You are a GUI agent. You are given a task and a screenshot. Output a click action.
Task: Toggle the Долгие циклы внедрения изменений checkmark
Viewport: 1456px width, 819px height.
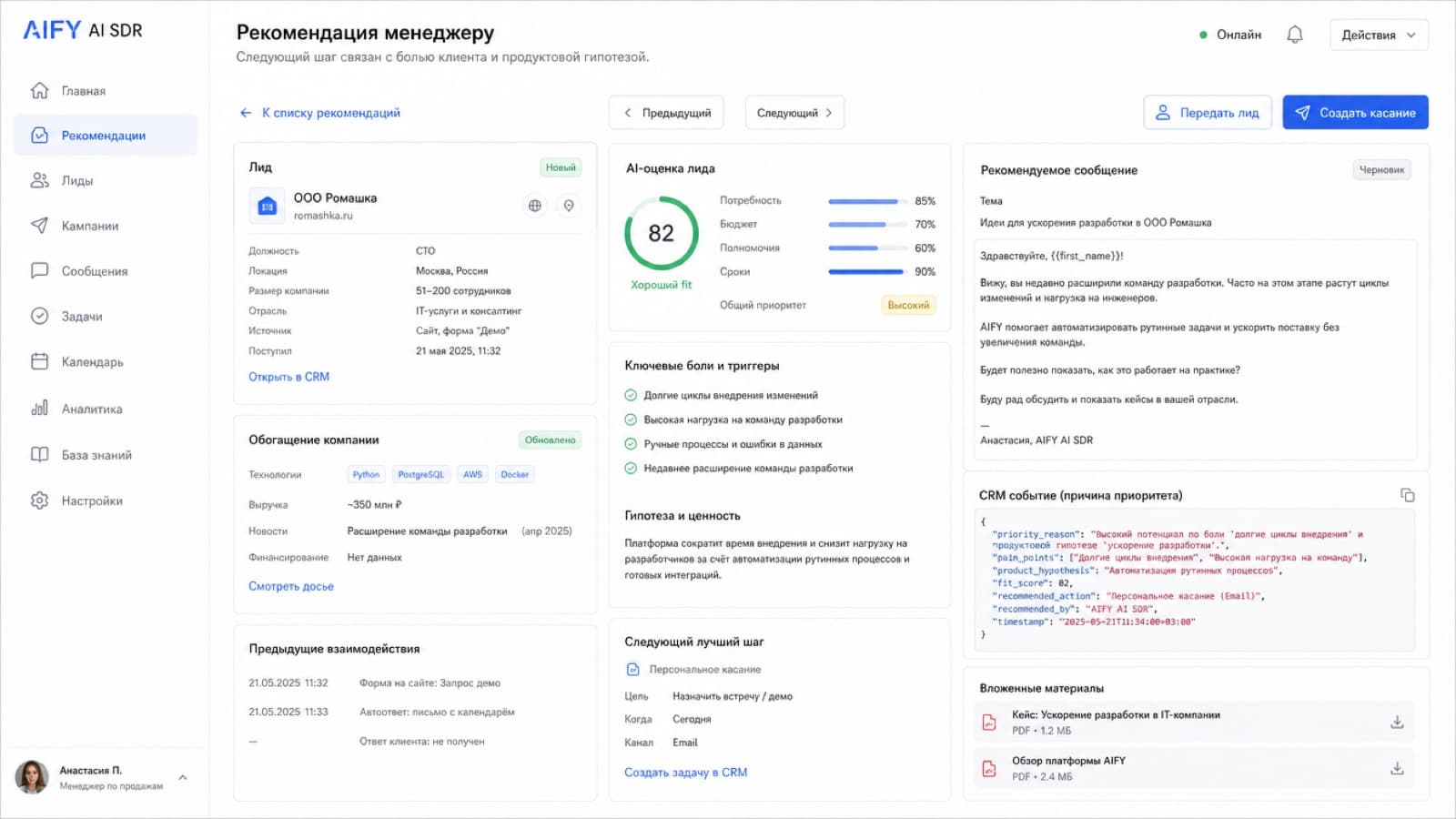[x=631, y=395]
